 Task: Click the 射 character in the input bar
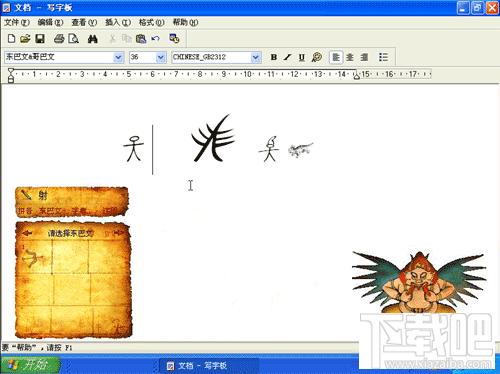tap(43, 195)
